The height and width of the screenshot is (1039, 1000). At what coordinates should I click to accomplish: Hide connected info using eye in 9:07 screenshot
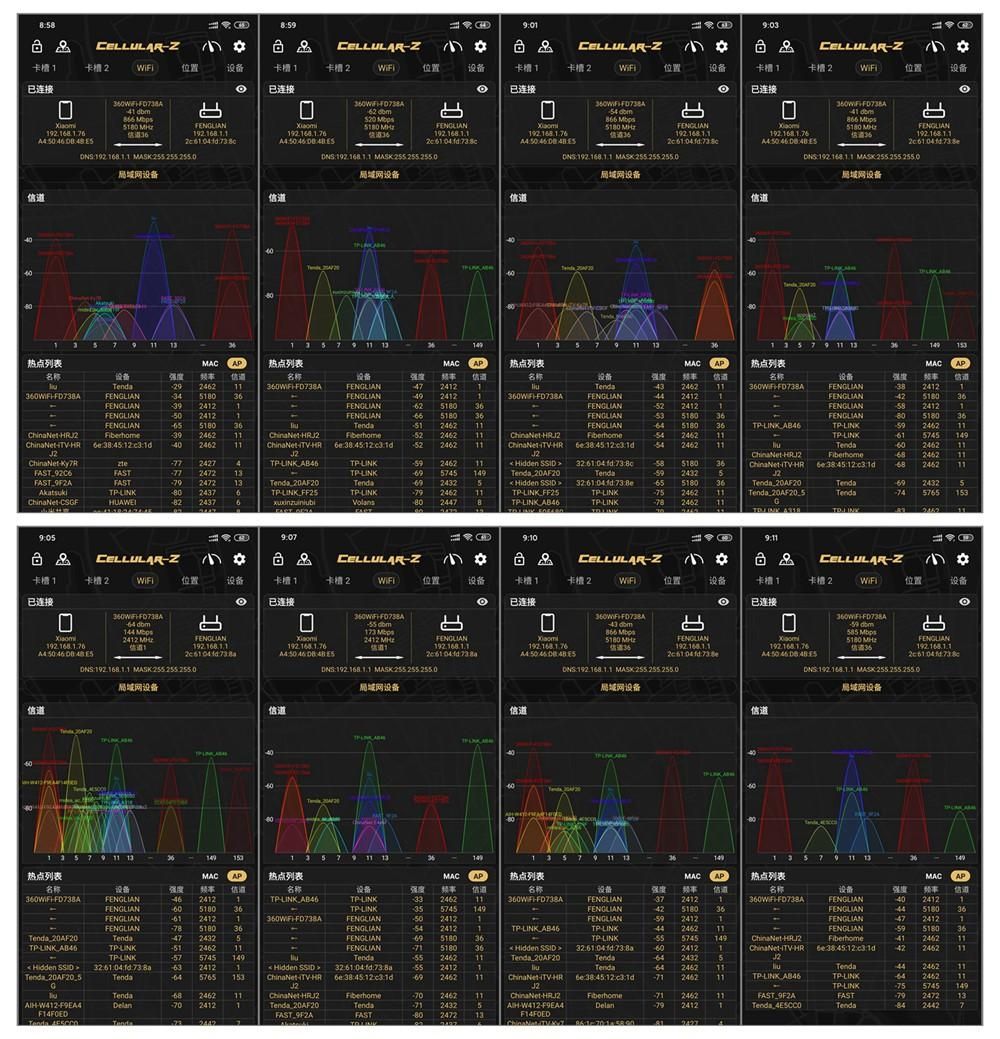pos(482,602)
